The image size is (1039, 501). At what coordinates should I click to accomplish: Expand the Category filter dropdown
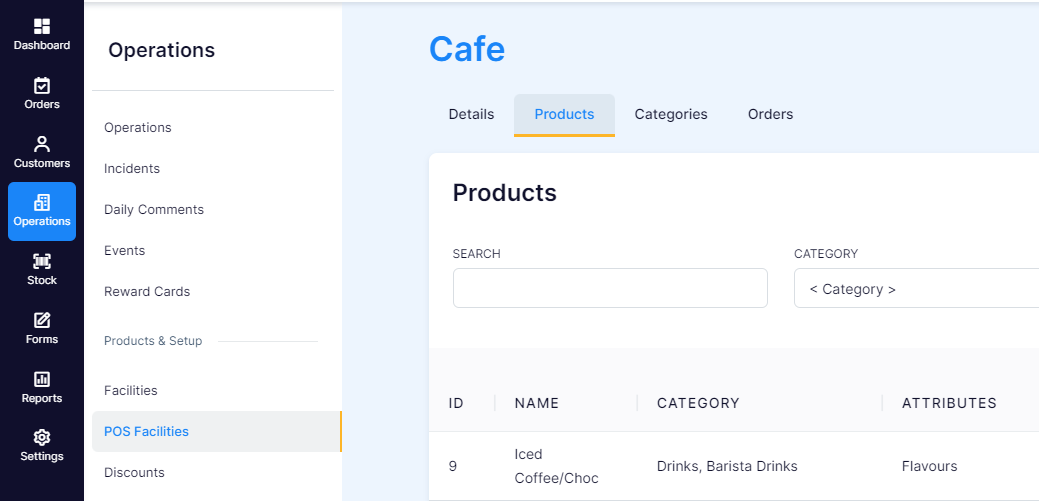[916, 288]
